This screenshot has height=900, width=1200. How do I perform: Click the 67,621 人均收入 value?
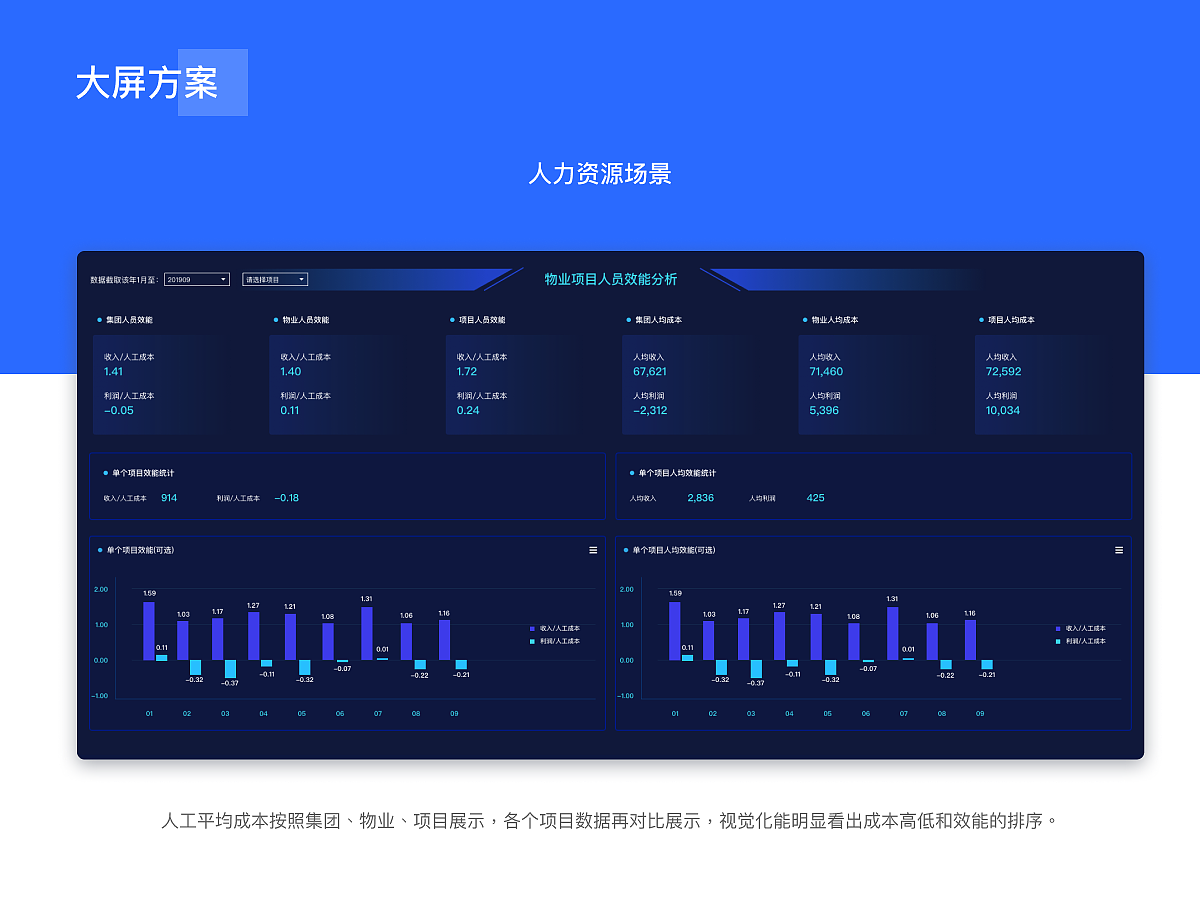pyautogui.click(x=650, y=372)
